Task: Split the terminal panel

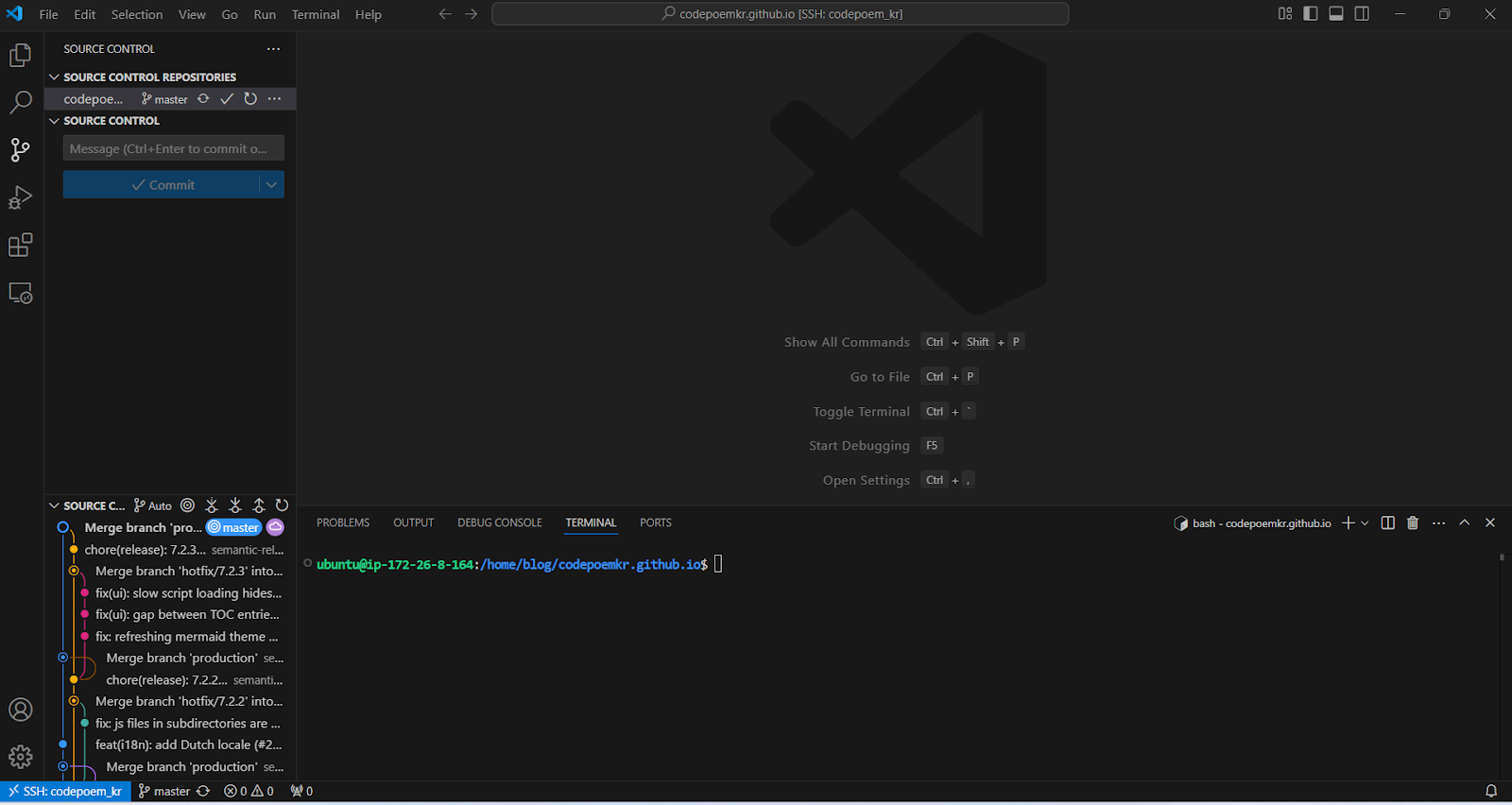Action: tap(1388, 522)
